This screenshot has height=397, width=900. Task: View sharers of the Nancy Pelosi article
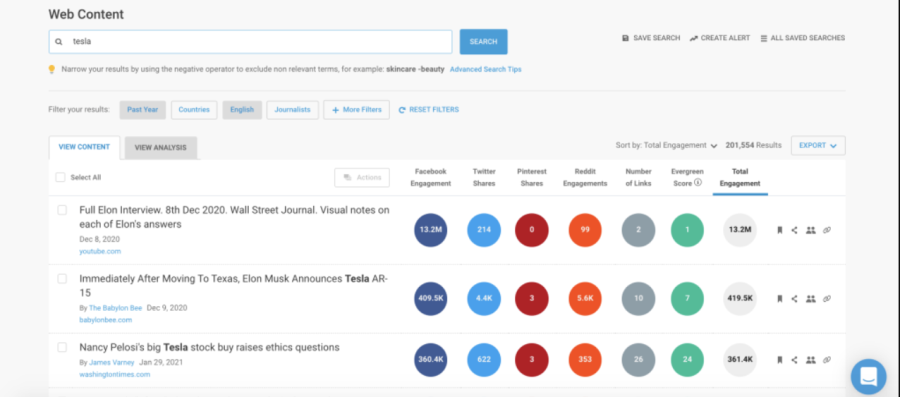(x=810, y=360)
